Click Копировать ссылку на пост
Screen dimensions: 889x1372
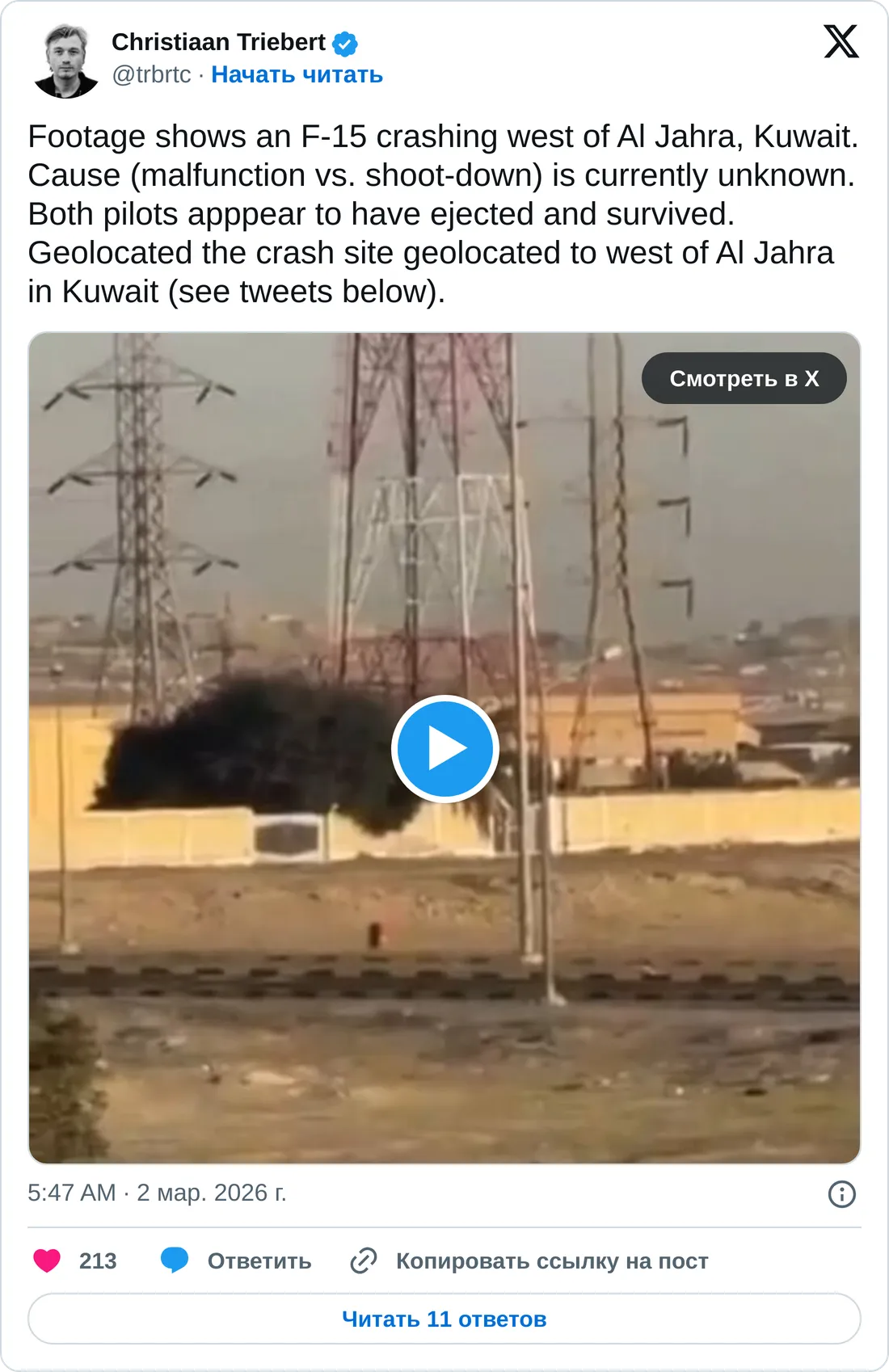click(x=552, y=1261)
